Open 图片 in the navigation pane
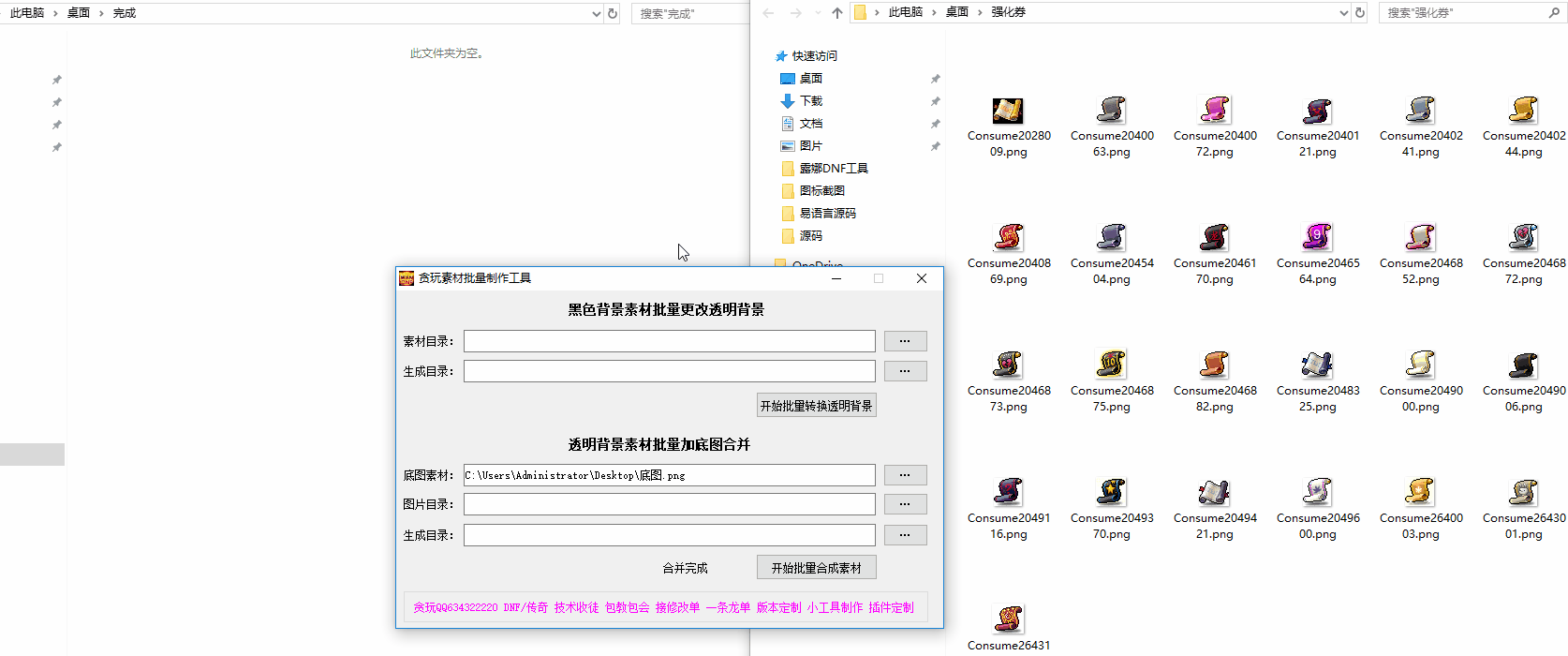 click(811, 146)
